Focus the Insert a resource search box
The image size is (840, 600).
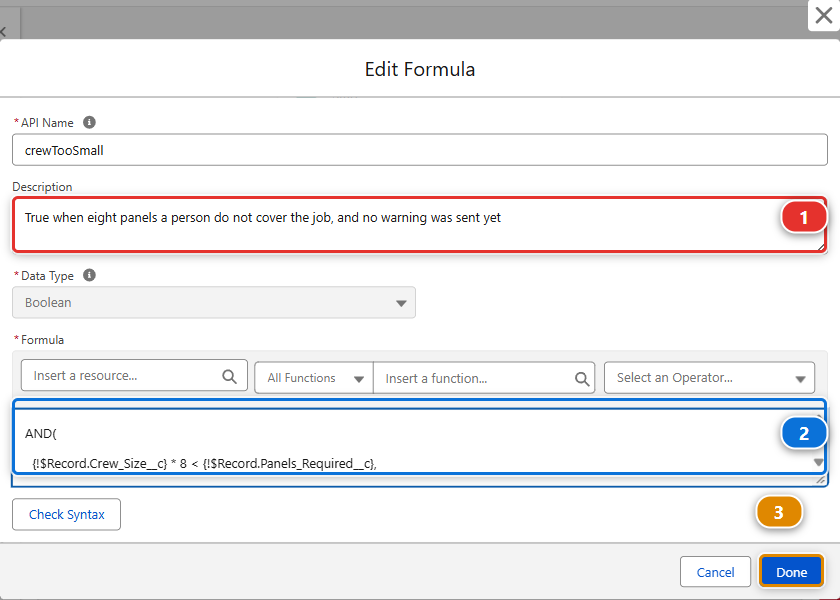[134, 376]
